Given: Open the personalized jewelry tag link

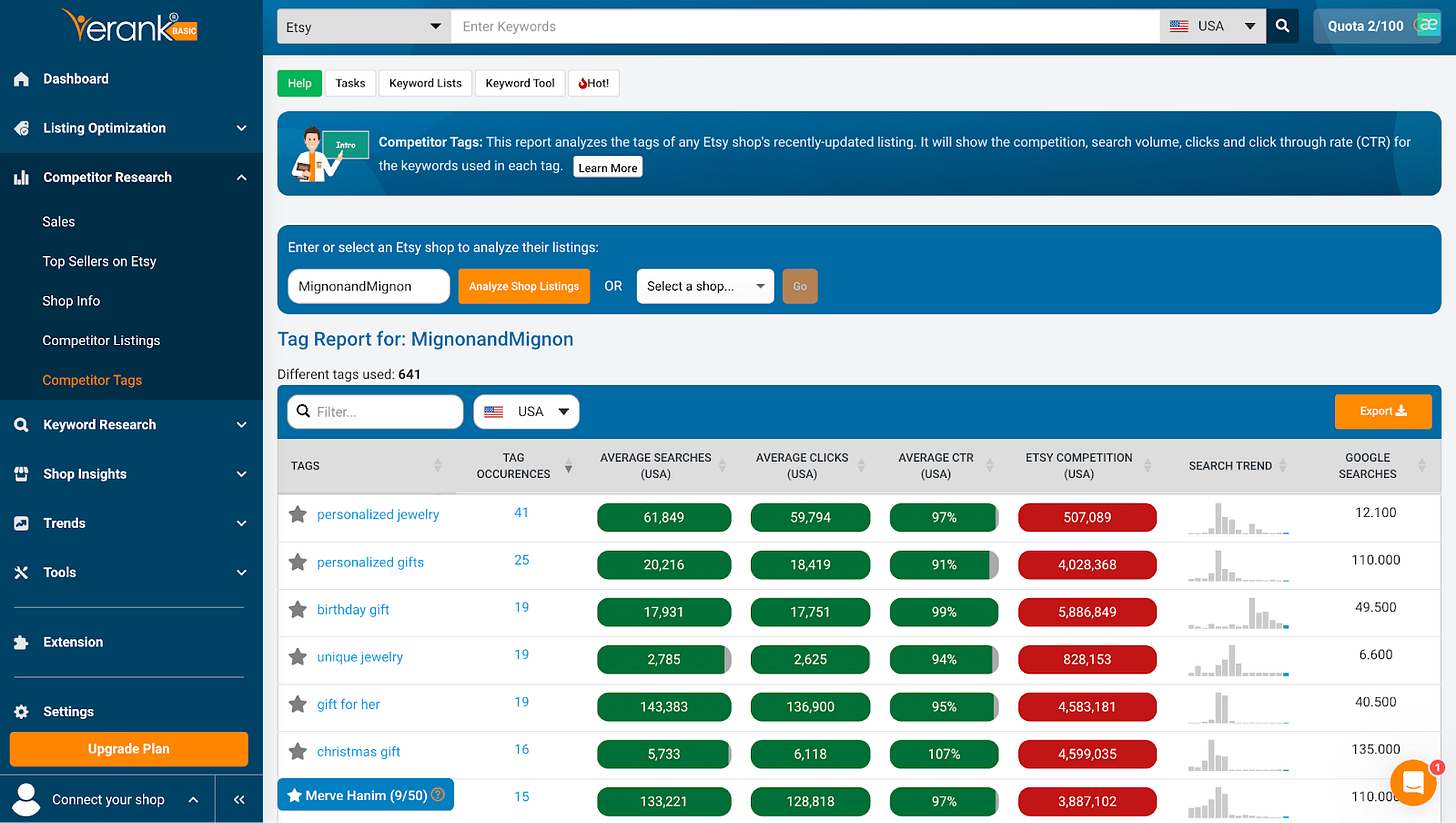Looking at the screenshot, I should 378,515.
